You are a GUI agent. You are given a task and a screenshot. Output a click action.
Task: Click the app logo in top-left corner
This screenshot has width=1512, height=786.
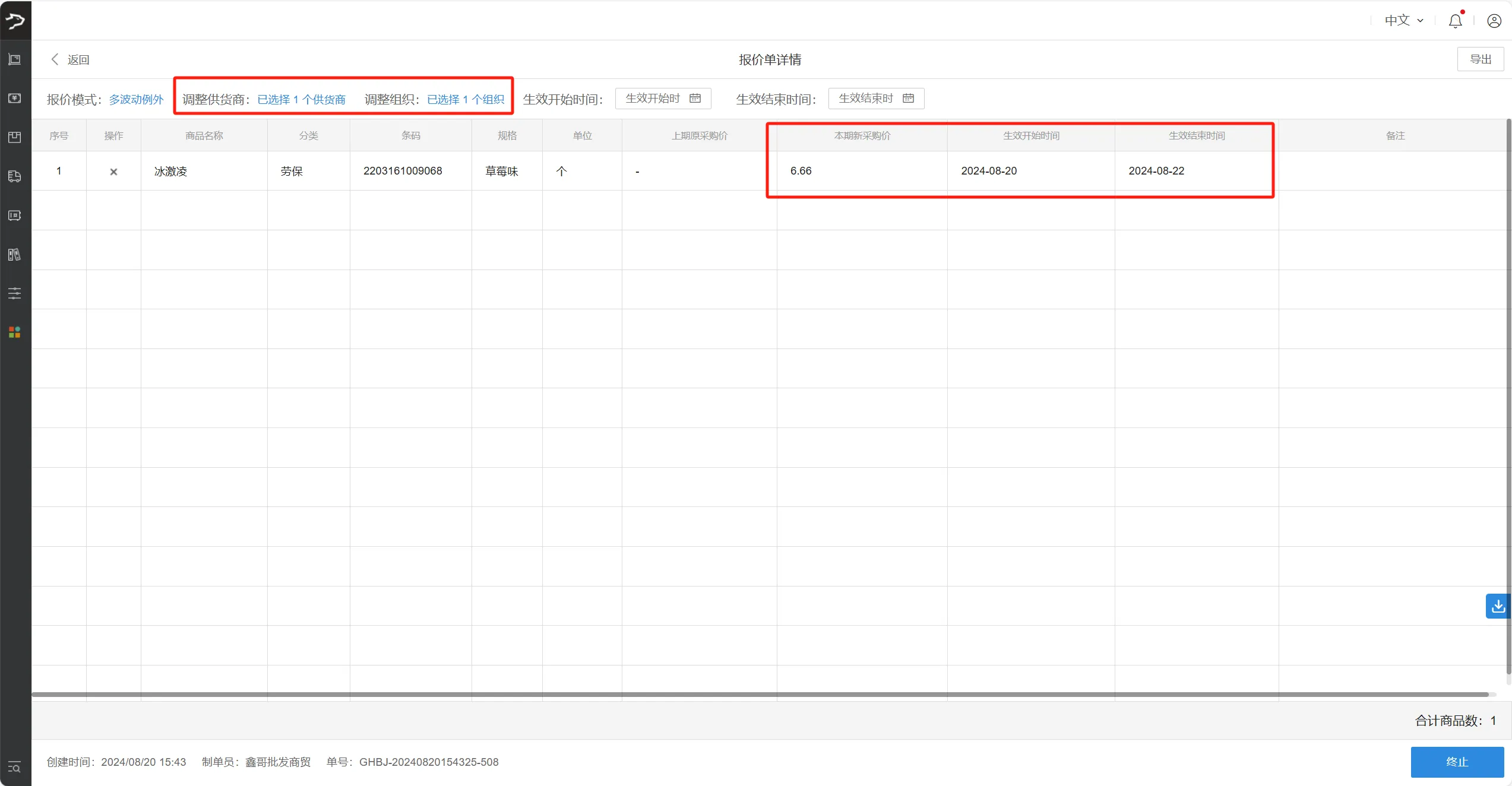15,20
